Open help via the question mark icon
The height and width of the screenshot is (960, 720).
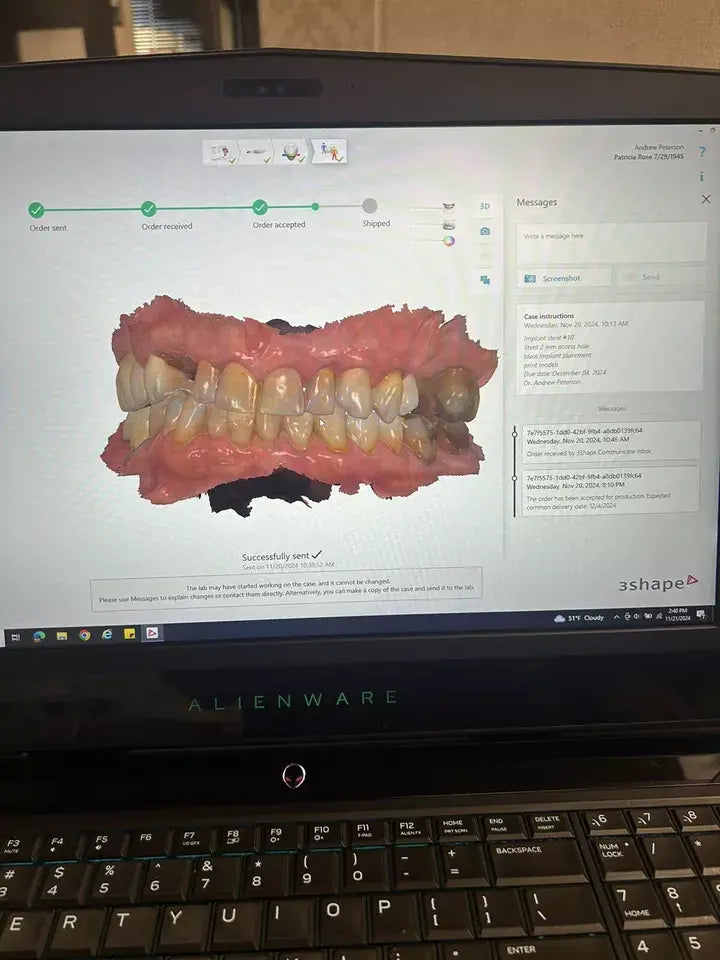coord(703,152)
